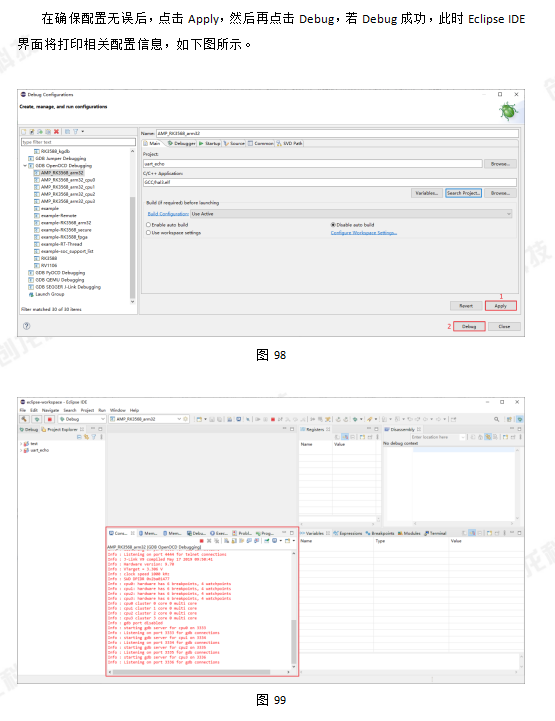This screenshot has height=721, width=555.
Task: Open the Build Configuration link
Action: 168,214
